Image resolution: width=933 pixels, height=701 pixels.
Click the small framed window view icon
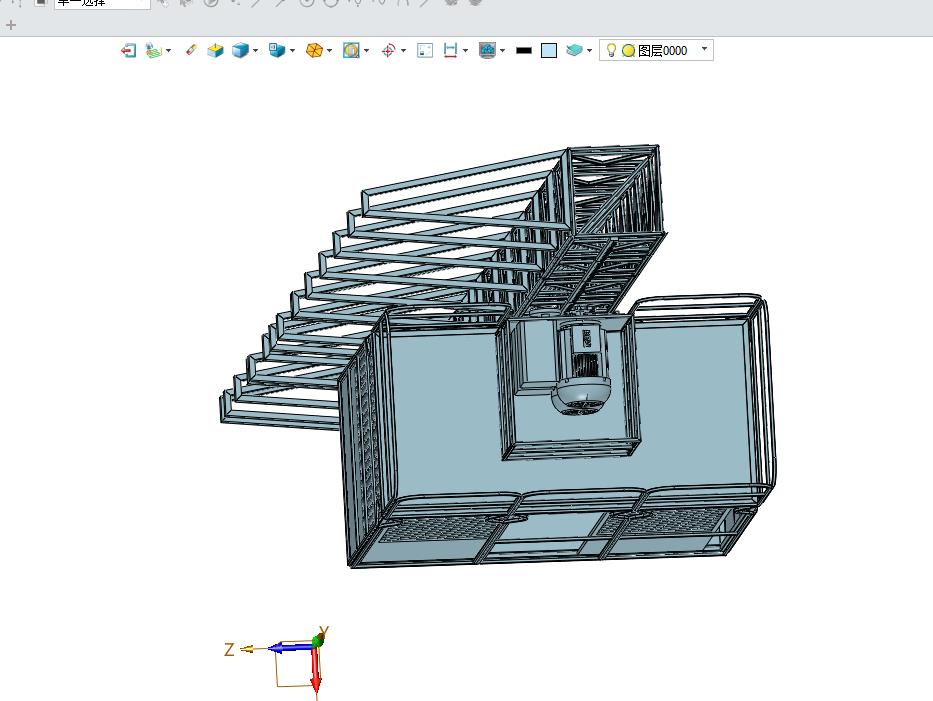coord(425,51)
